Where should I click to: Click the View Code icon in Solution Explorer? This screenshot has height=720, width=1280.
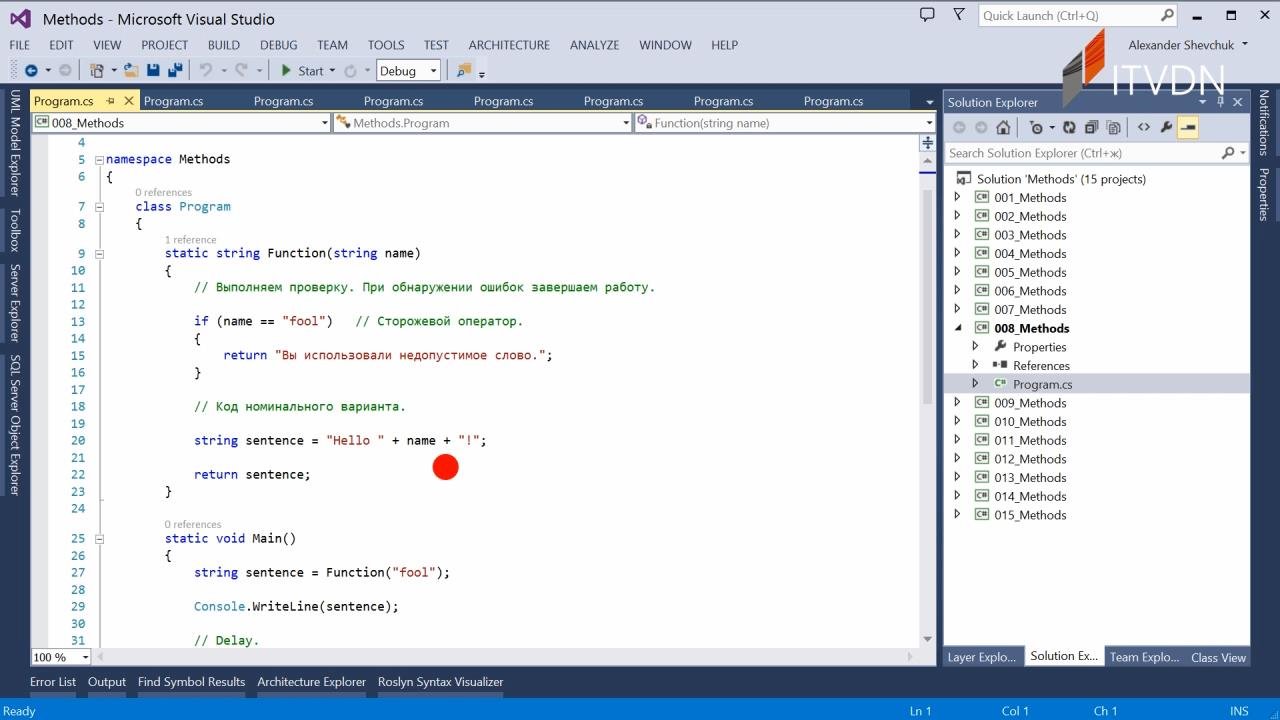coord(1143,127)
